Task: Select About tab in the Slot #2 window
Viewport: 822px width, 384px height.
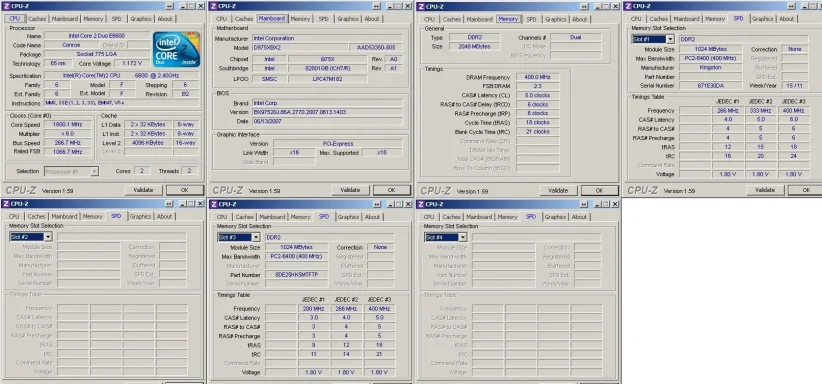Action: click(165, 216)
